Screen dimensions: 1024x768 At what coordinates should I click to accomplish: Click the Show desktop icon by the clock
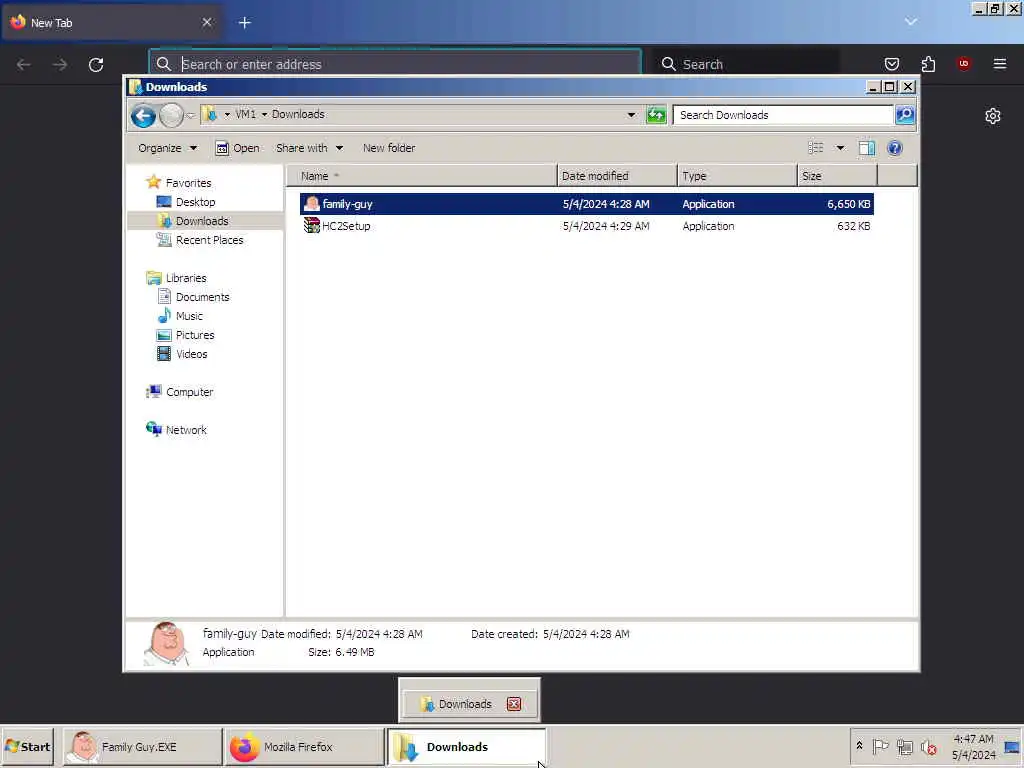1012,747
